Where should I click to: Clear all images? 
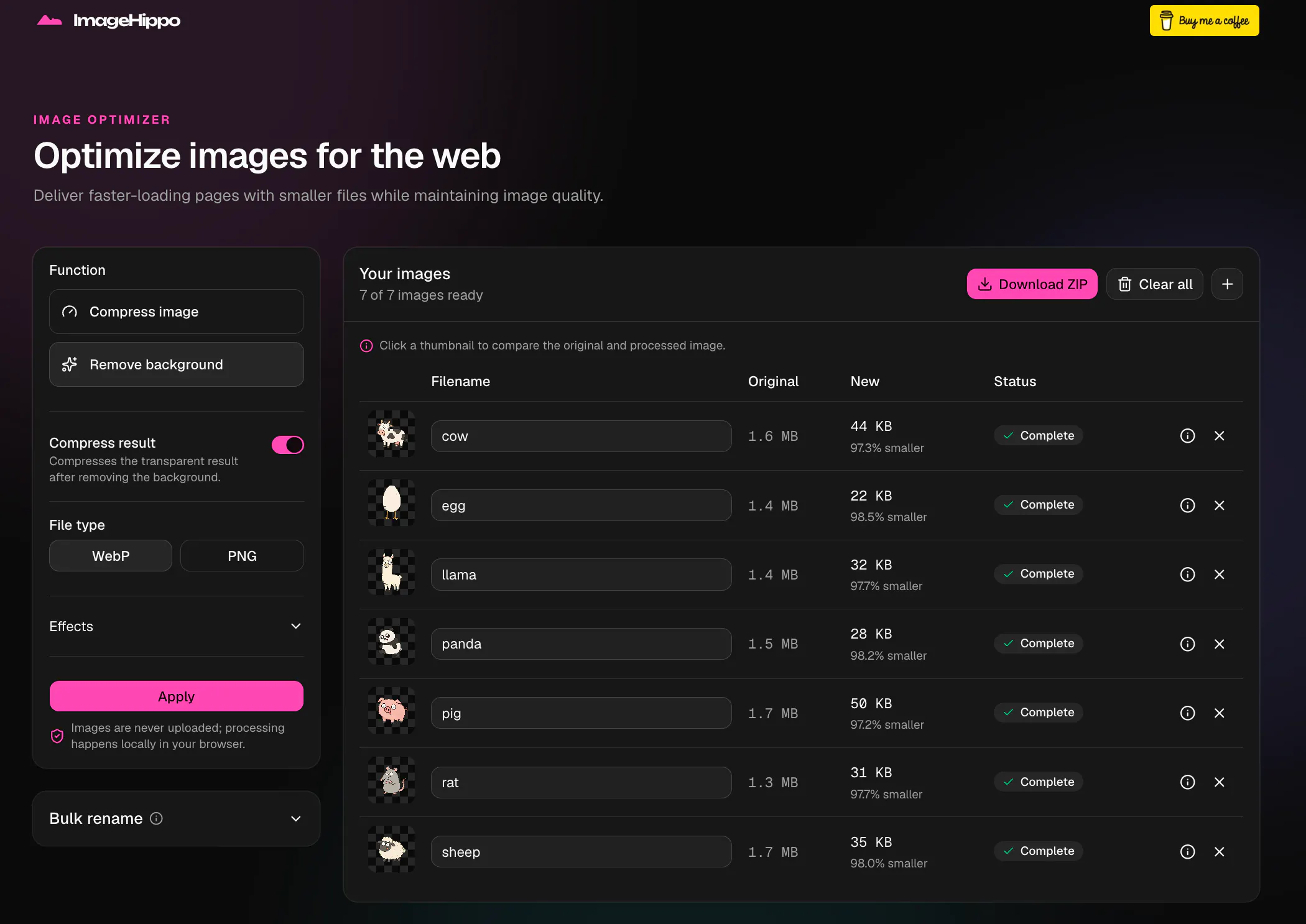pyautogui.click(x=1155, y=284)
